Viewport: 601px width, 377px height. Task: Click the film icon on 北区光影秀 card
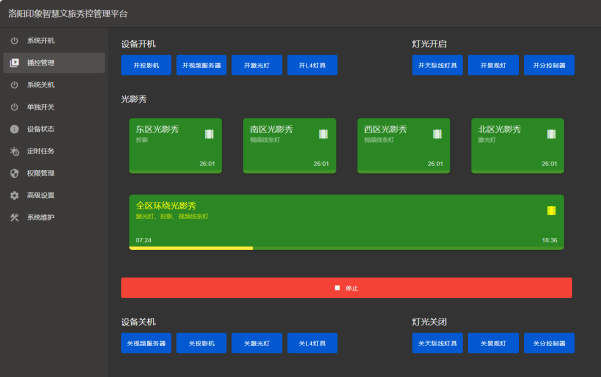point(551,134)
